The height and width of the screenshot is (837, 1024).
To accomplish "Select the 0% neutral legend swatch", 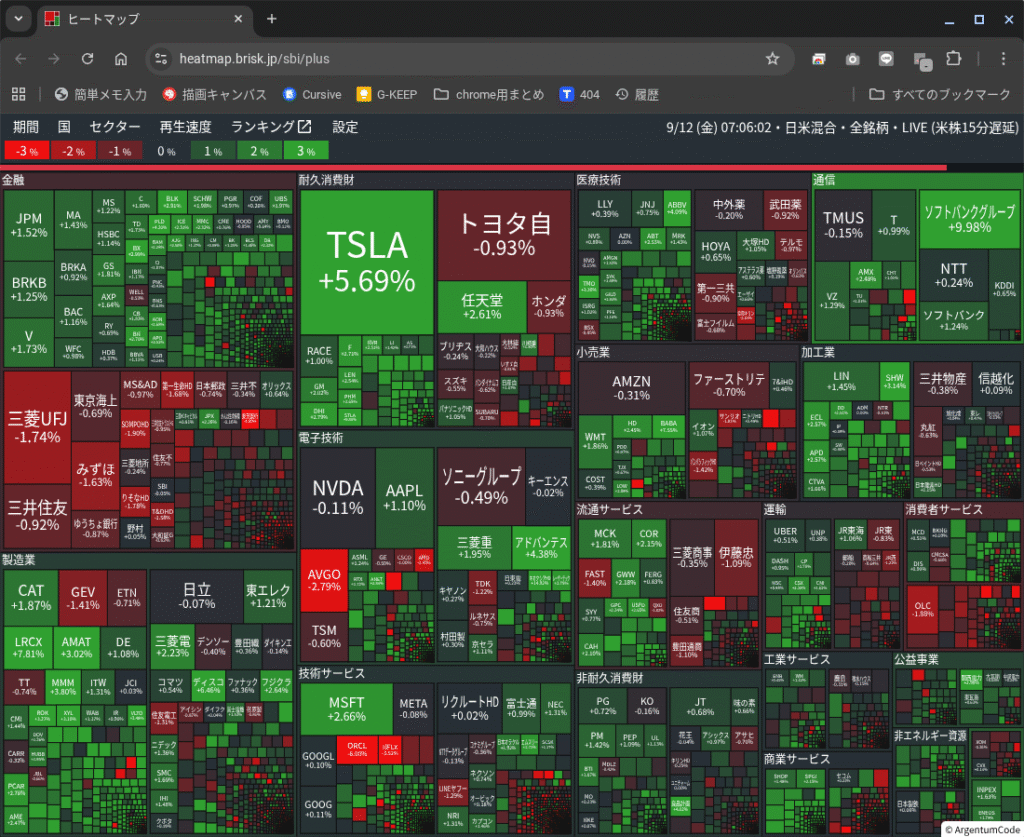I will (x=167, y=151).
